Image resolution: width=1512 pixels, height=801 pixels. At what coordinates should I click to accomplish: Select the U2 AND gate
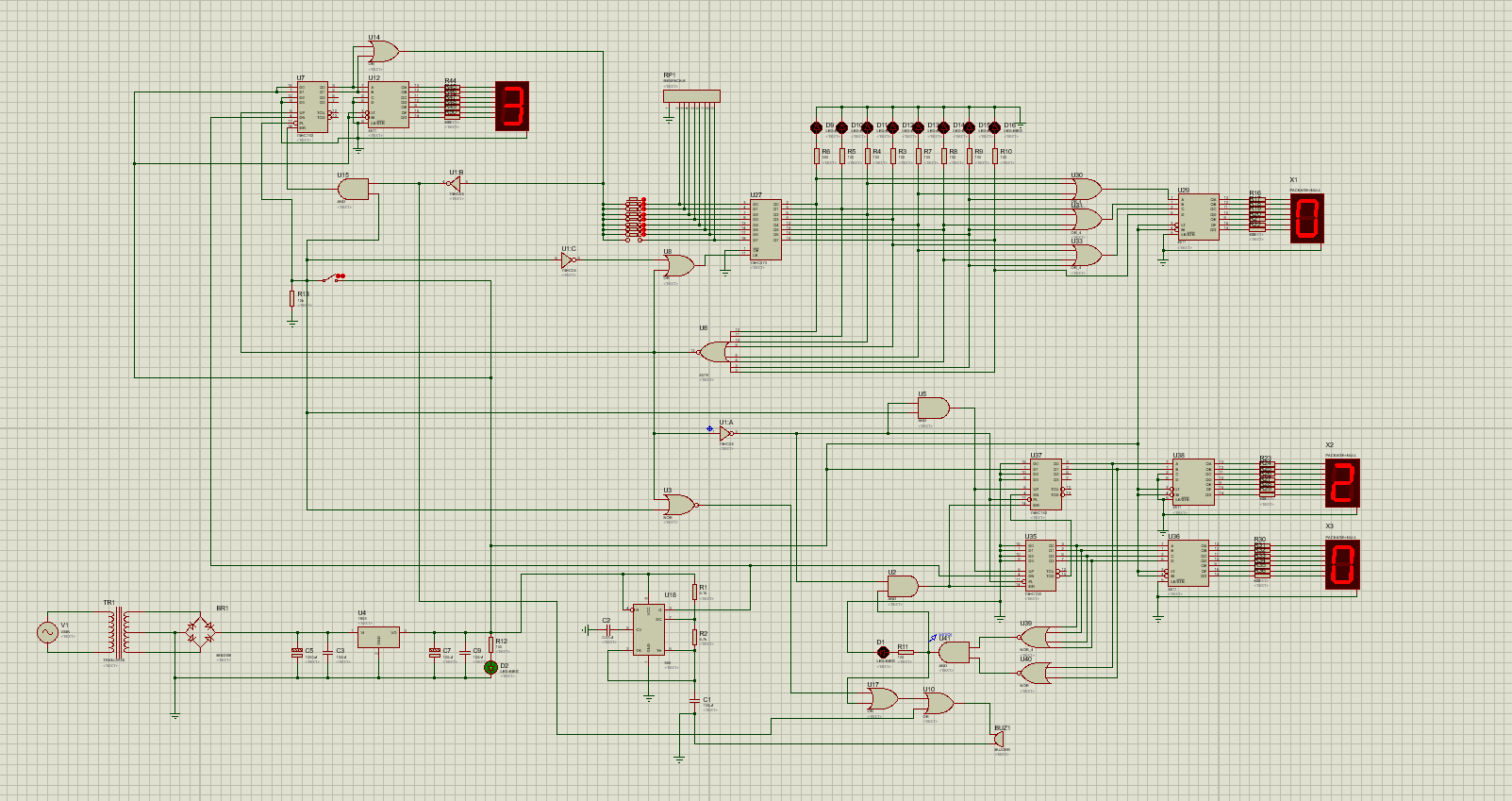click(903, 586)
